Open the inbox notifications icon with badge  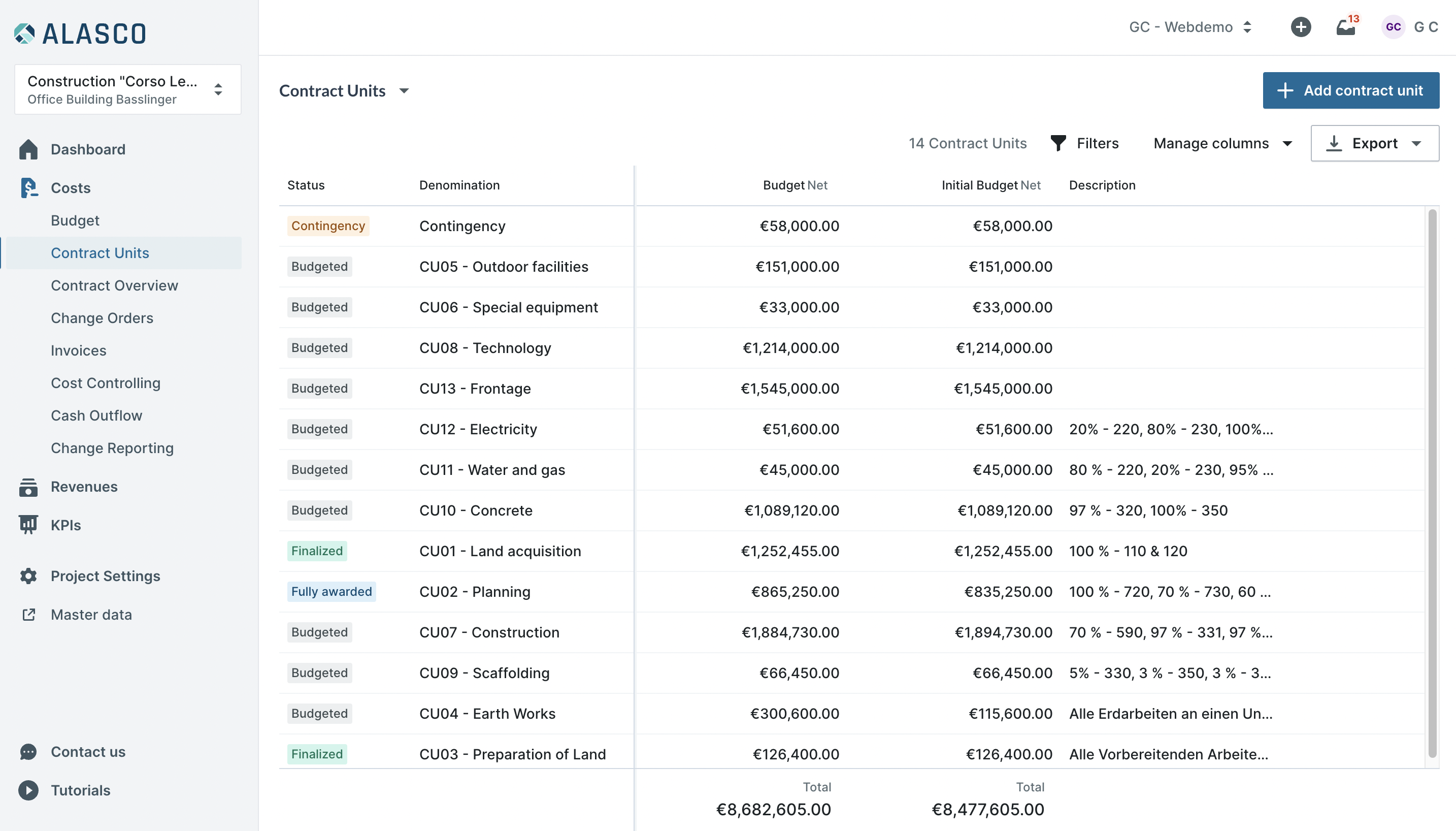click(x=1346, y=26)
